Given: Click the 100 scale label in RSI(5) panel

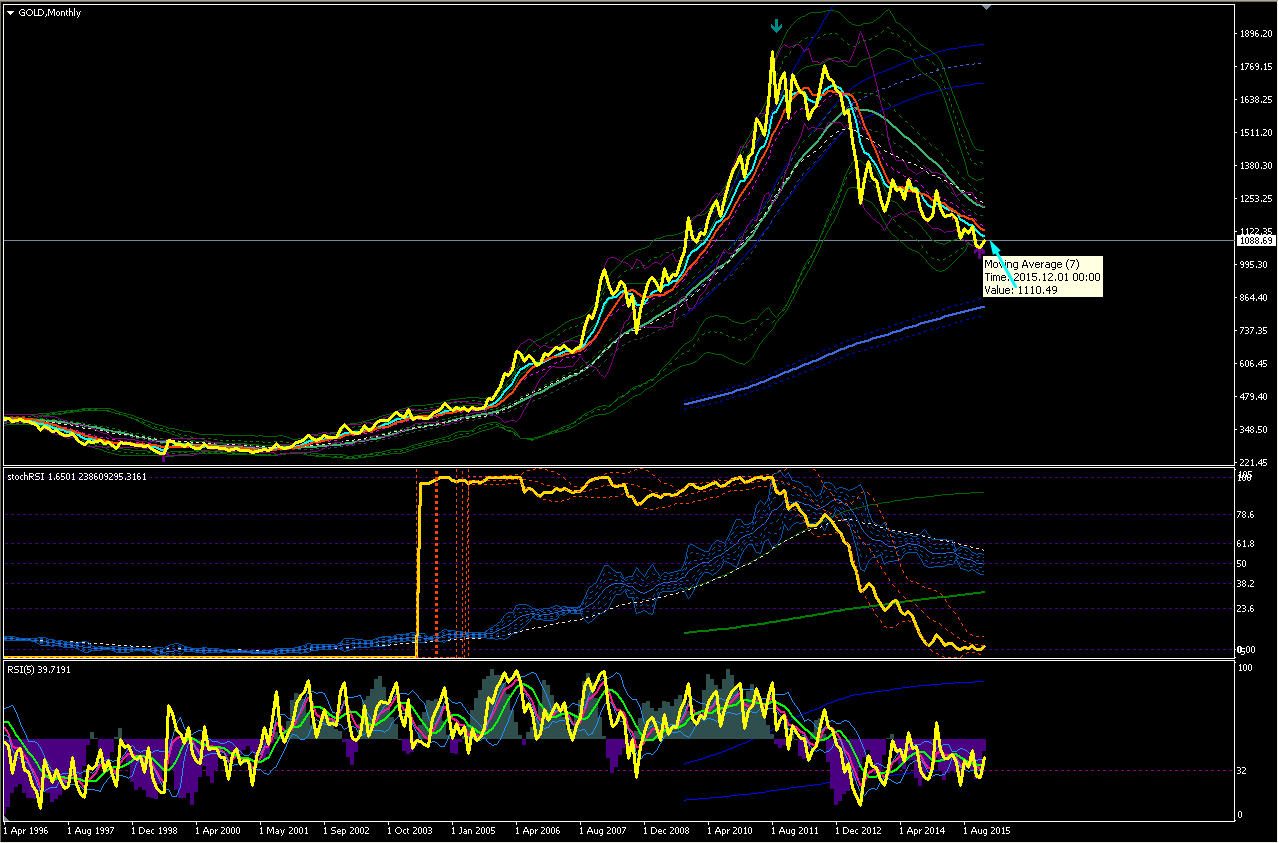Looking at the screenshot, I should (x=1245, y=668).
